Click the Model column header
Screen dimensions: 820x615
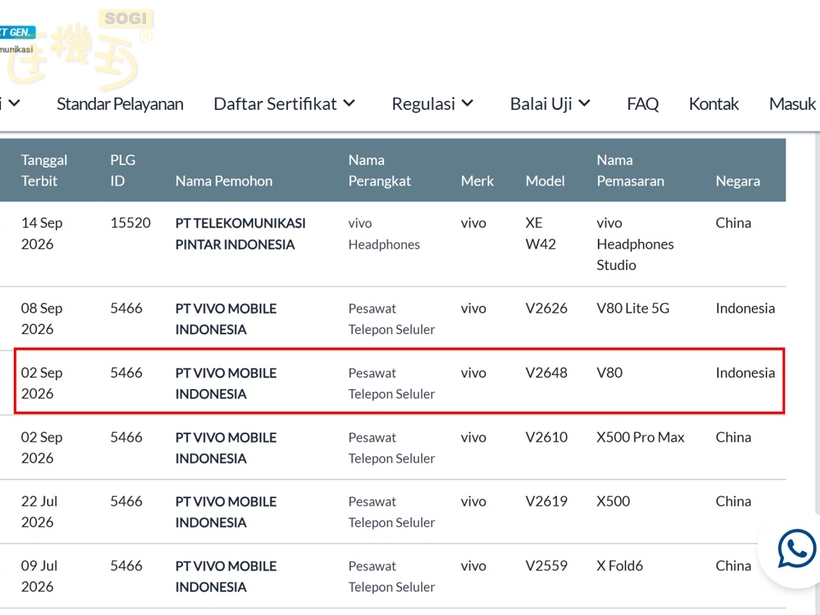tap(545, 181)
